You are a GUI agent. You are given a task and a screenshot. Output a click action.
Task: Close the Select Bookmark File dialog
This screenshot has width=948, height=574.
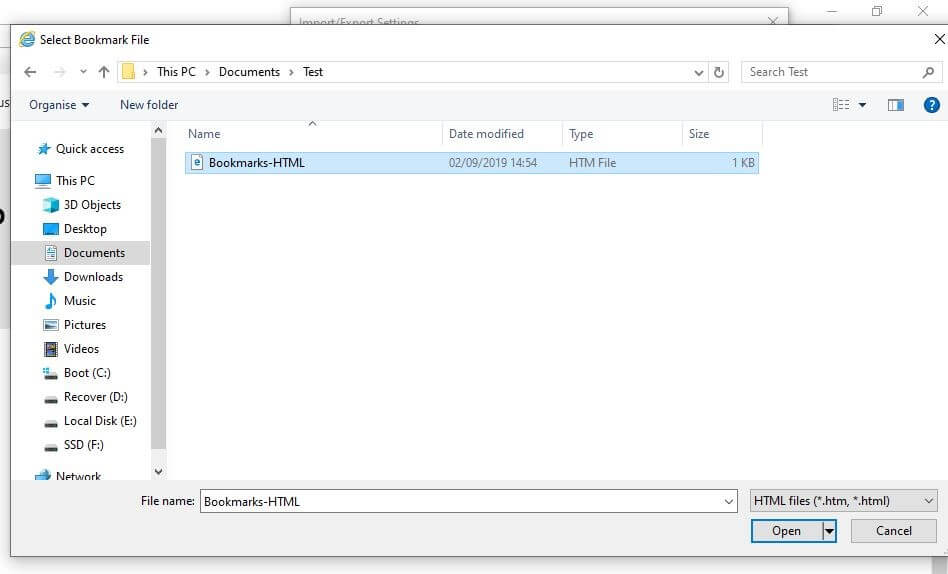click(939, 39)
